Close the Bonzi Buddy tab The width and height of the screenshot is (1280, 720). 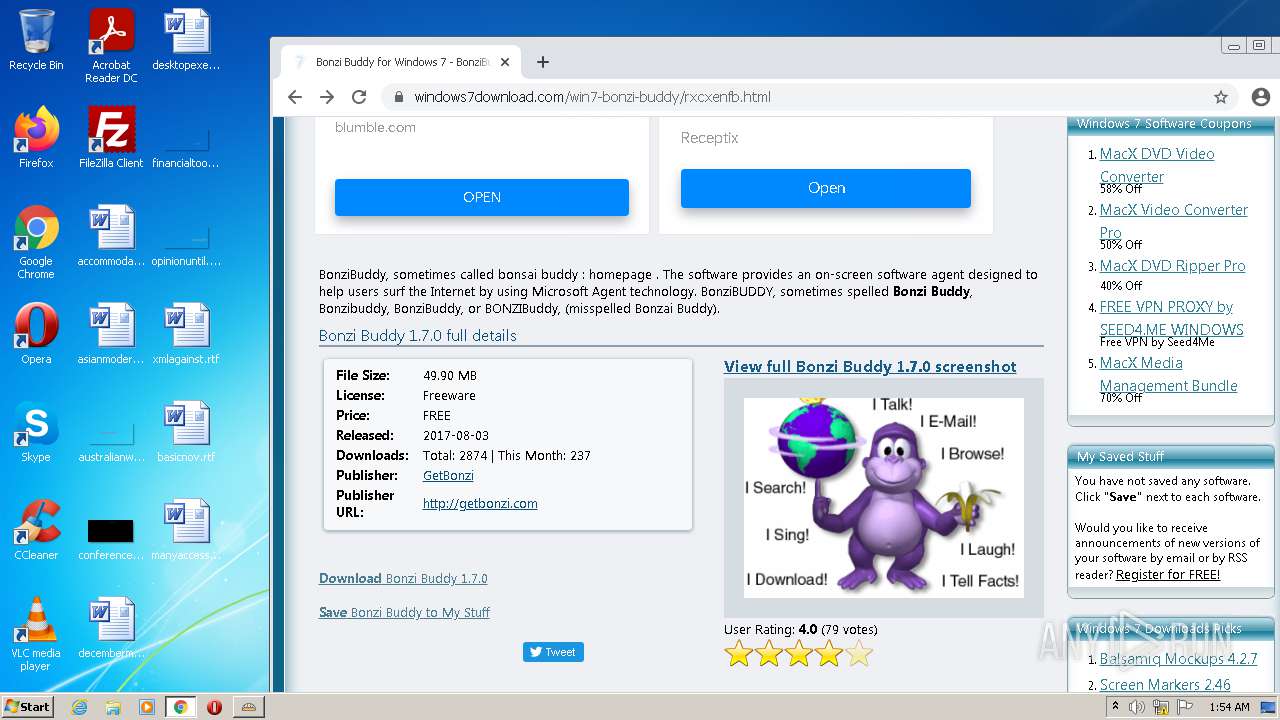[x=505, y=62]
